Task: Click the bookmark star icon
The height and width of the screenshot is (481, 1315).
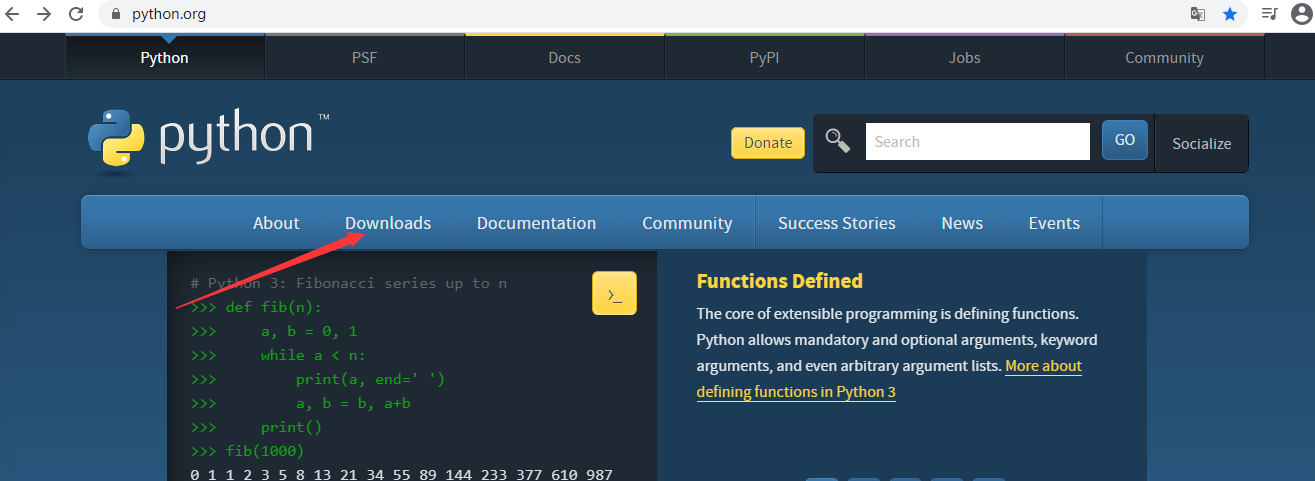Action: [1230, 14]
